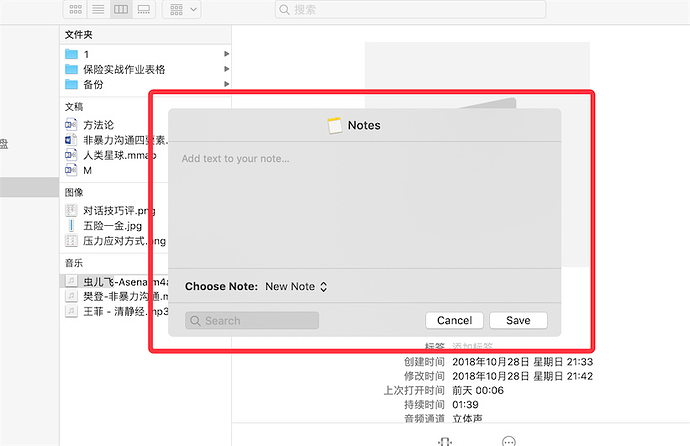Click the 图像 group header
The width and height of the screenshot is (690, 446).
74,192
